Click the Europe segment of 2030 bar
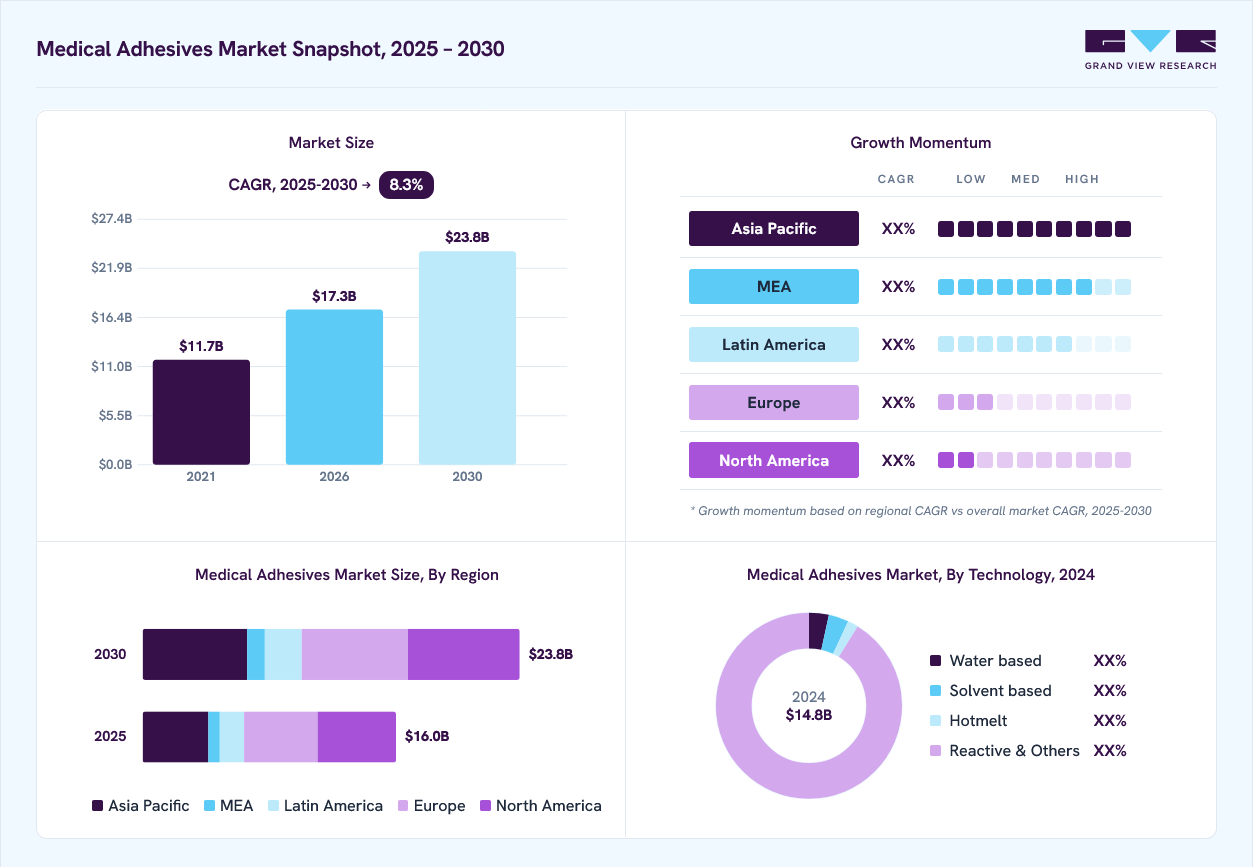1253x867 pixels. click(355, 654)
